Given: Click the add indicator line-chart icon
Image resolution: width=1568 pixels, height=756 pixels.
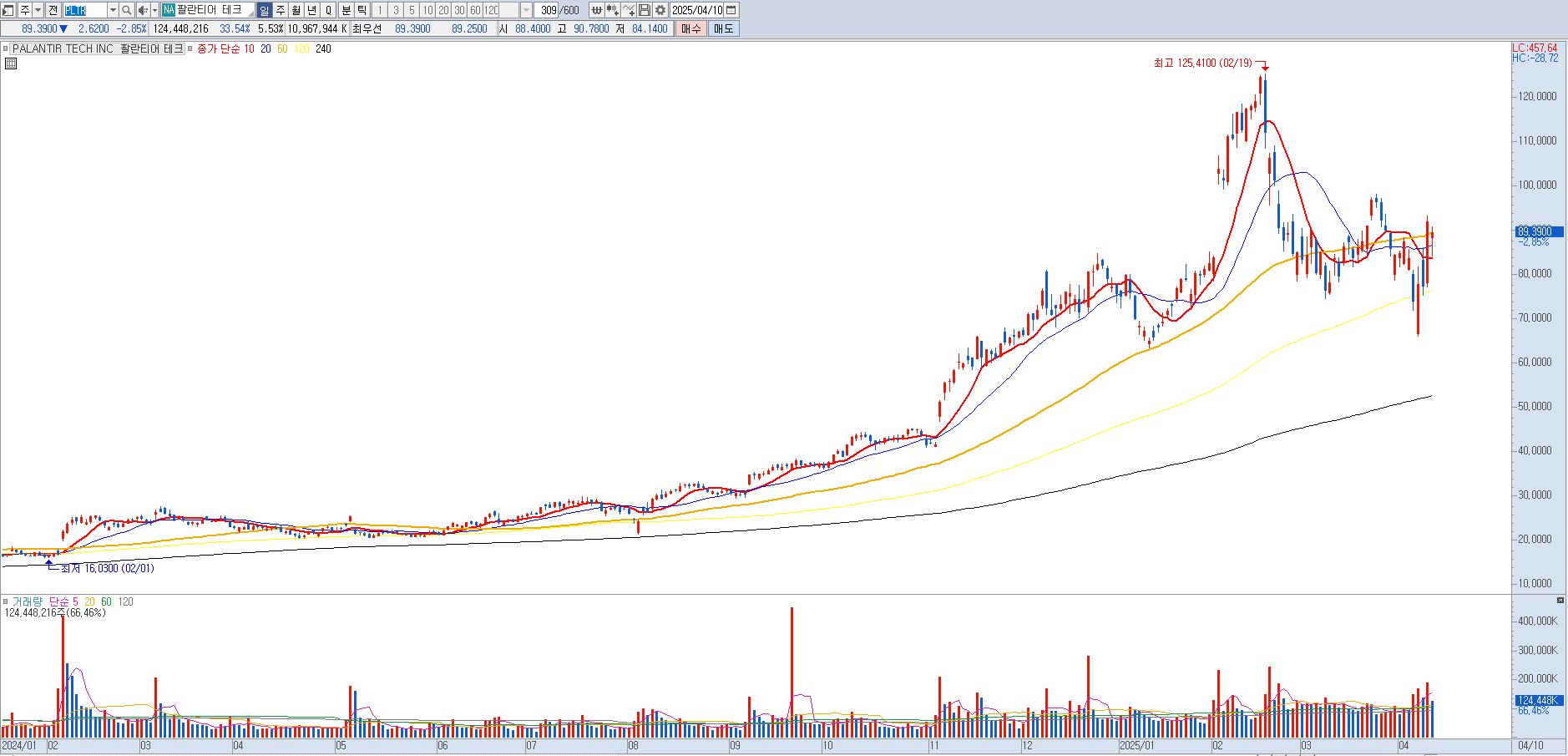Looking at the screenshot, I should 628,10.
